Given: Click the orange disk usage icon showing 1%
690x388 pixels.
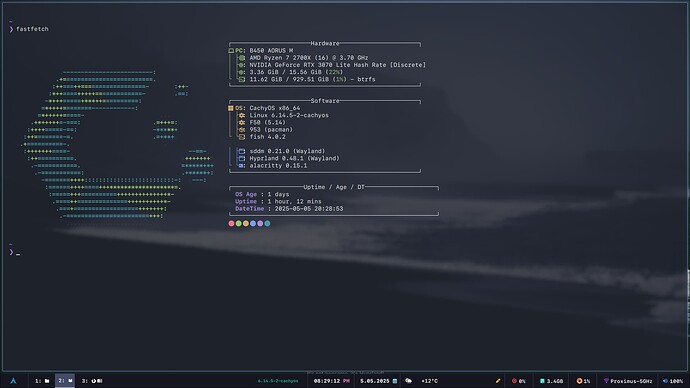Looking at the screenshot, I should coord(579,381).
